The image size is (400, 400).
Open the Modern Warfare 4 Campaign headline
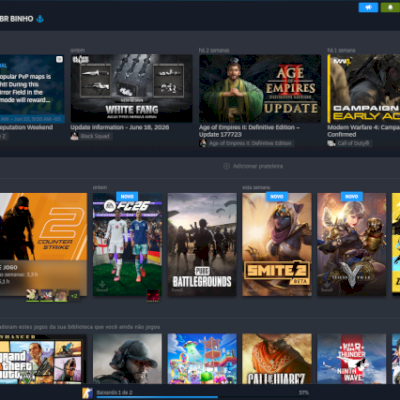click(x=363, y=131)
